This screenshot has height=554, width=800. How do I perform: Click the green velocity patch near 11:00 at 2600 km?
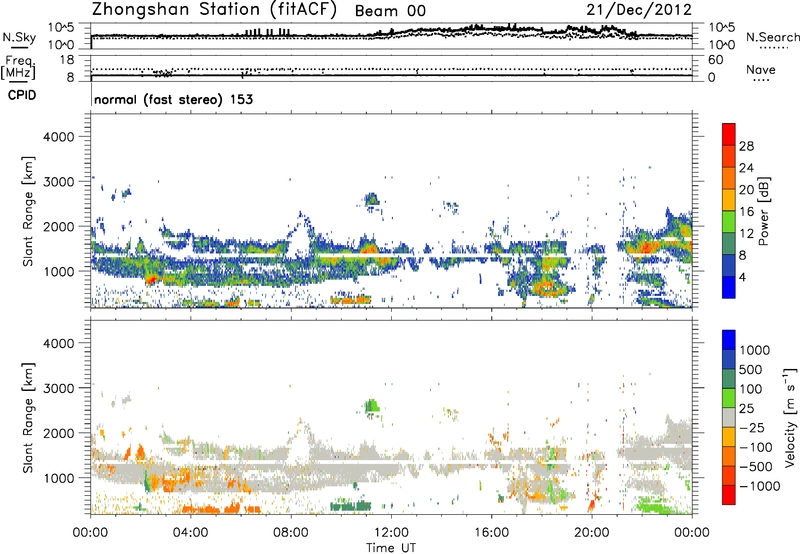[x=372, y=406]
